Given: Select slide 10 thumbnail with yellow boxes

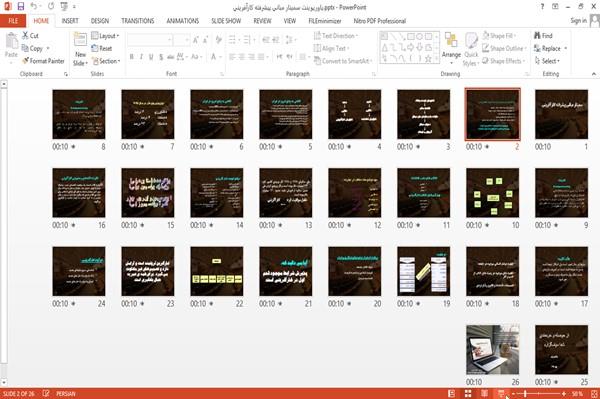Looking at the screenshot, I should tap(492, 192).
